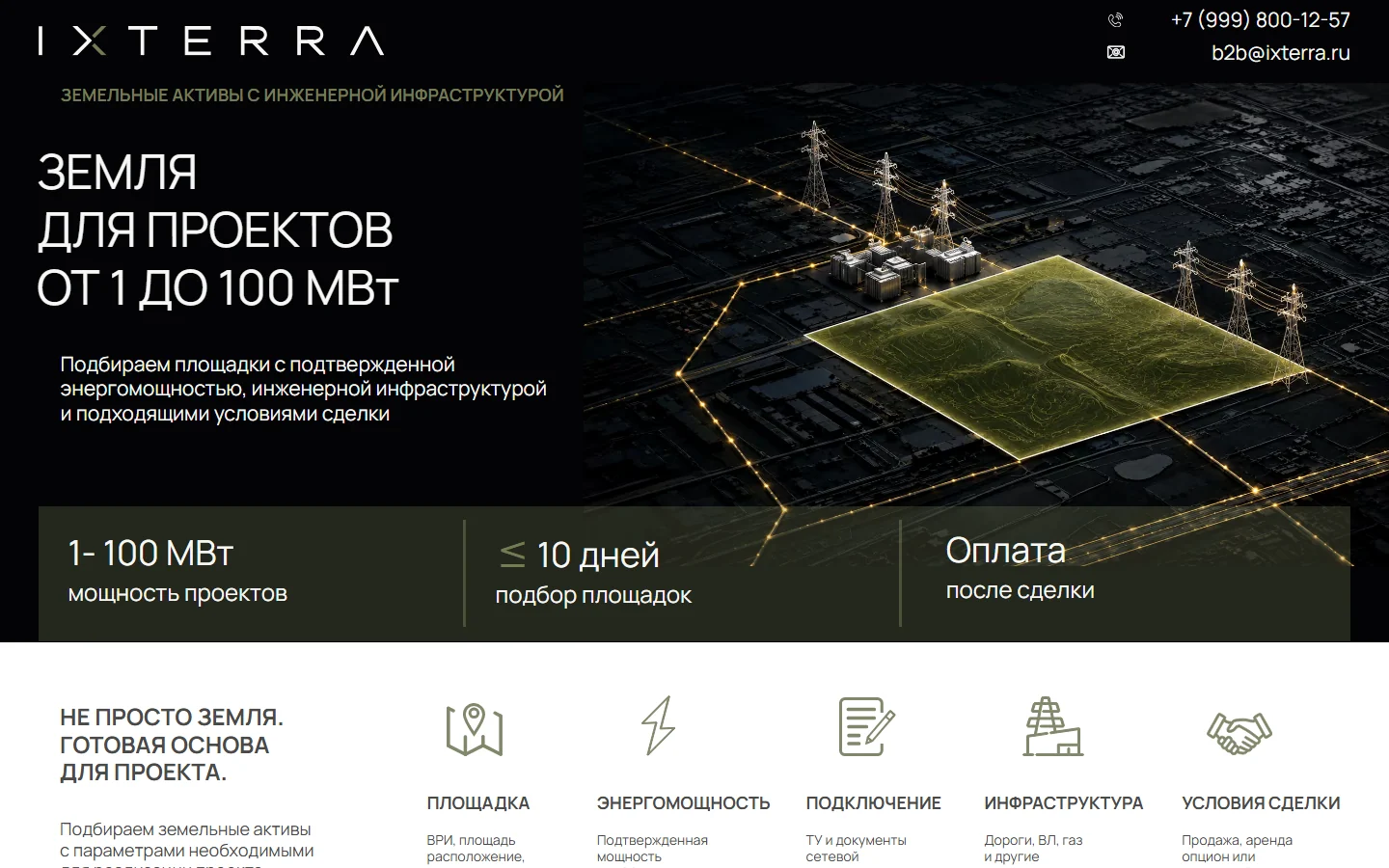Click the ПОДКЛЮЧЕНИЕ heading
Screen dimensions: 1389x868
coord(873,803)
